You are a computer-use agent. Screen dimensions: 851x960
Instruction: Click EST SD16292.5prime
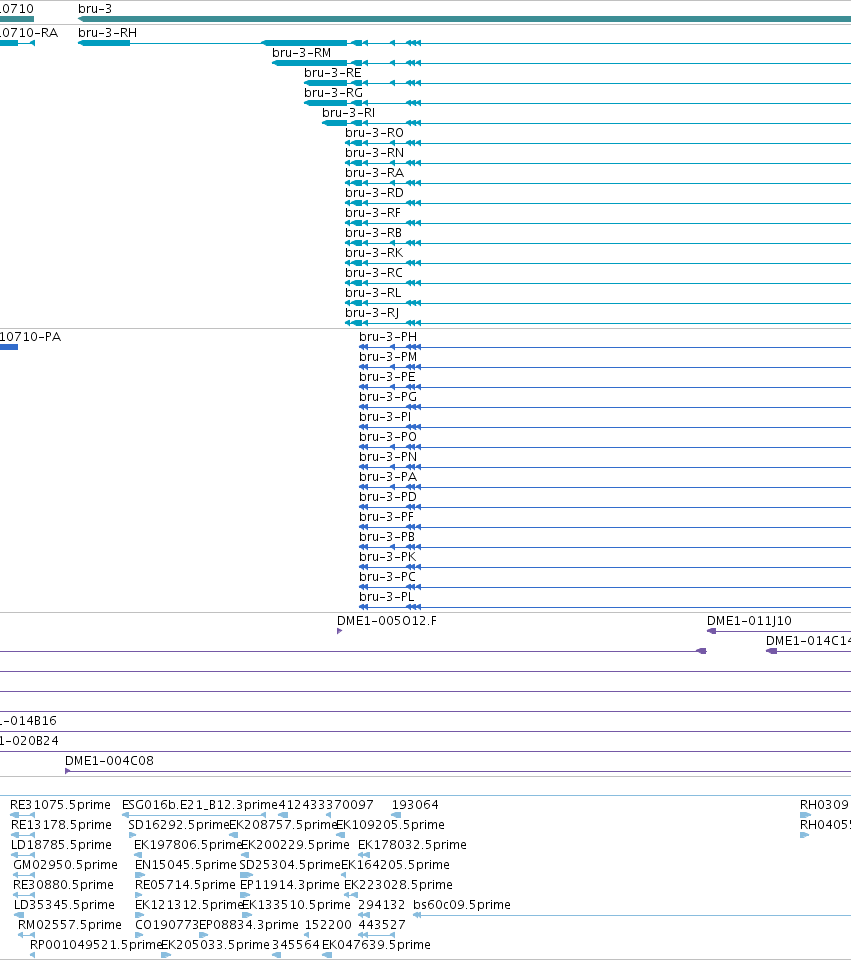pos(179,825)
